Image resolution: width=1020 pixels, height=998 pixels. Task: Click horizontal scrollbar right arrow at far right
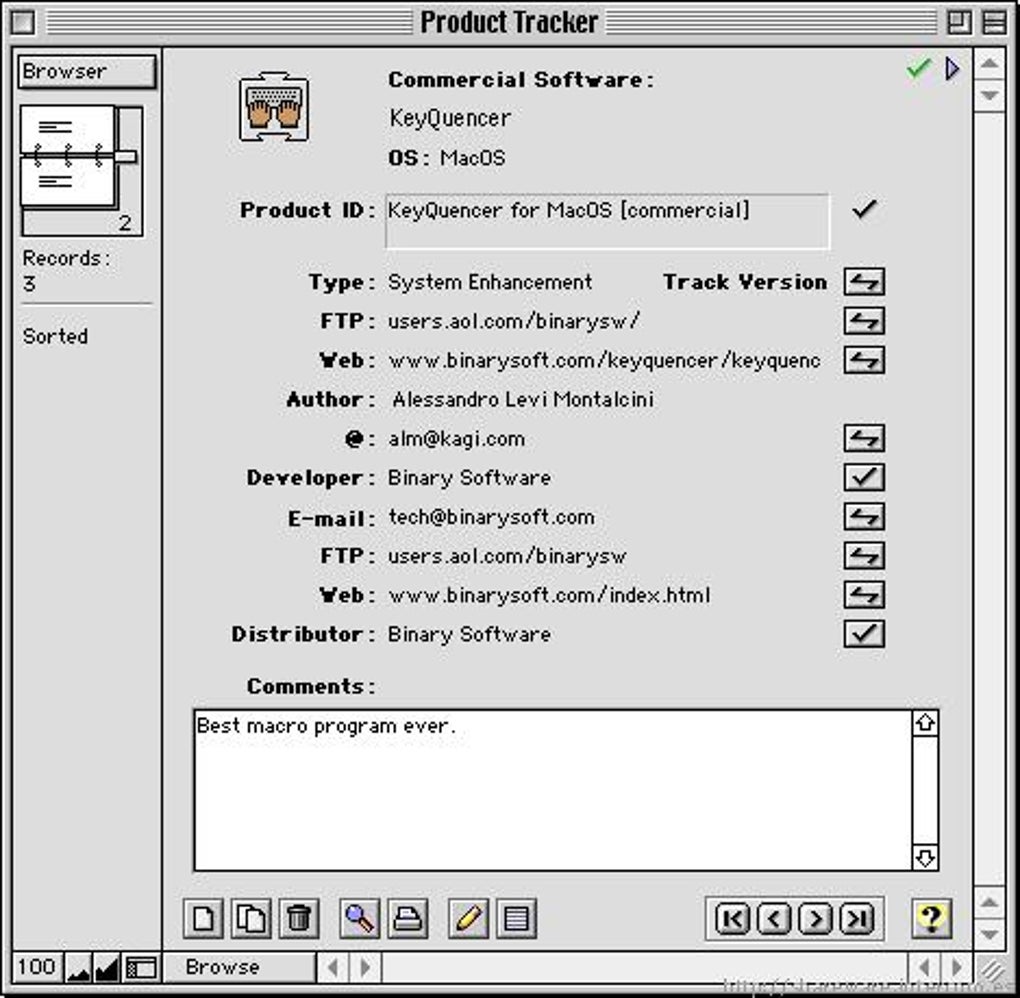click(x=957, y=967)
